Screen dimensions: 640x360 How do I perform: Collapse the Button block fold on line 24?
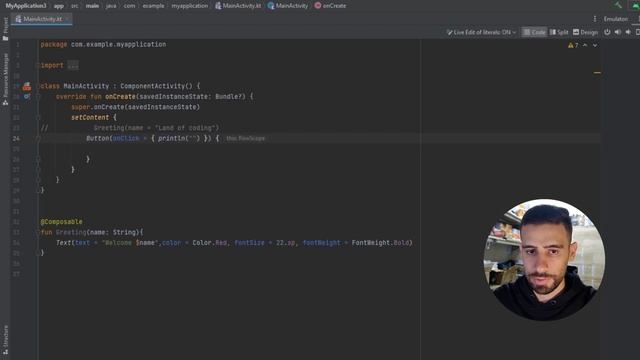[x=38, y=138]
